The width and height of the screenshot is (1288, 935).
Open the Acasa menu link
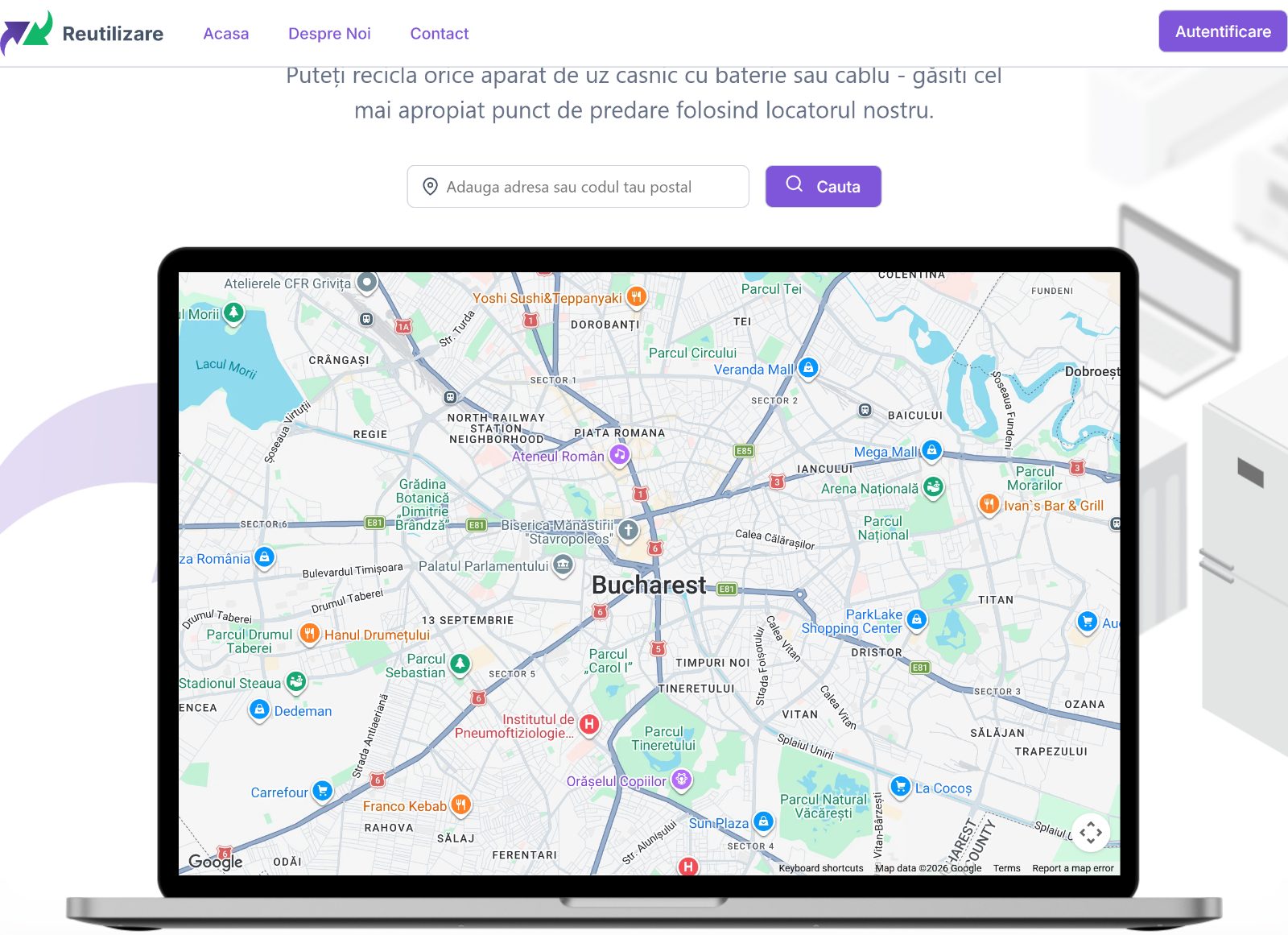tap(226, 34)
